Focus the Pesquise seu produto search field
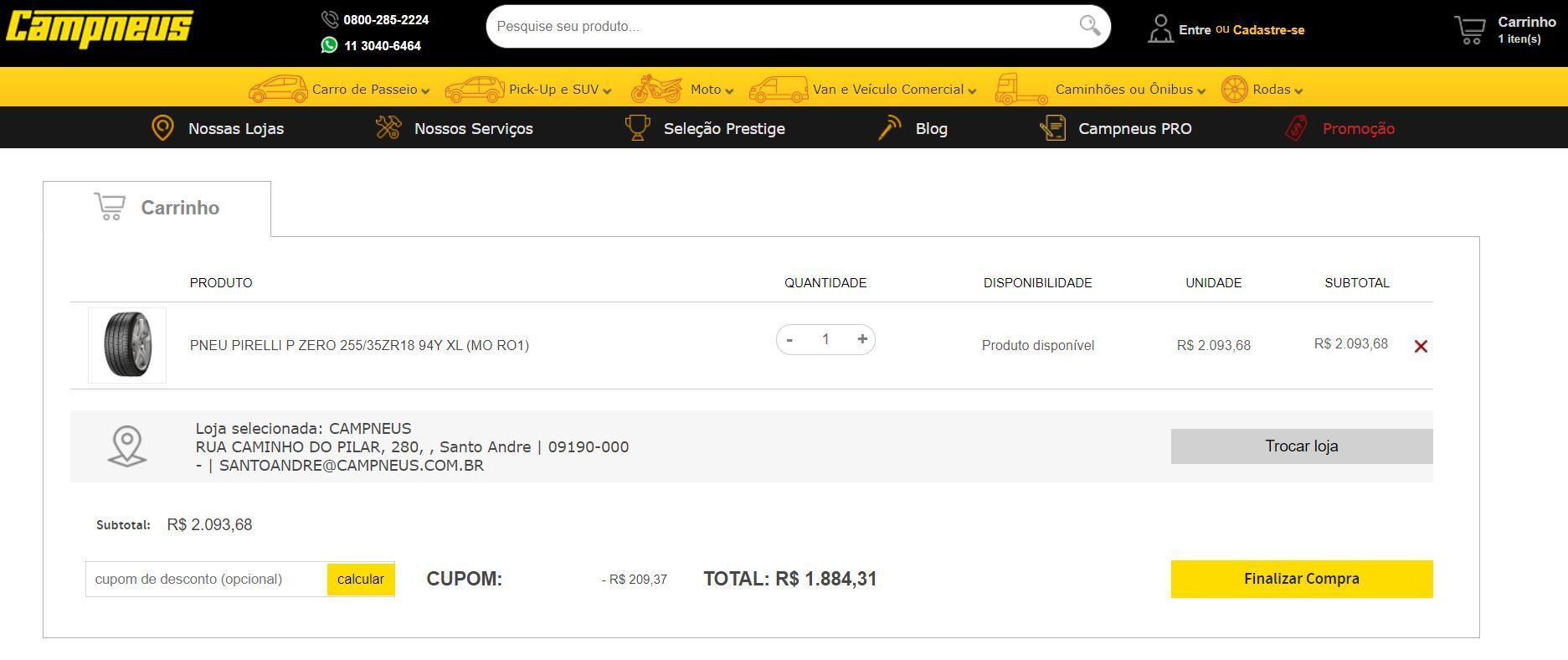1568x660 pixels. pyautogui.click(x=783, y=26)
